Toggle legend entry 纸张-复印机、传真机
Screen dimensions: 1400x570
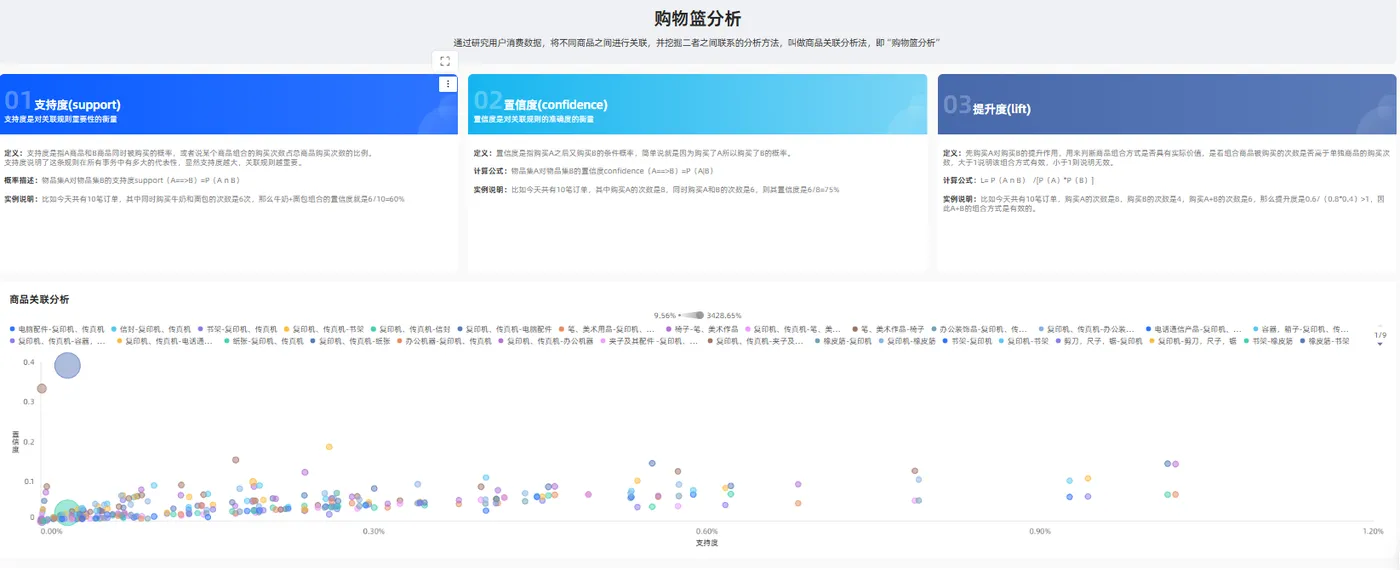pyautogui.click(x=264, y=342)
